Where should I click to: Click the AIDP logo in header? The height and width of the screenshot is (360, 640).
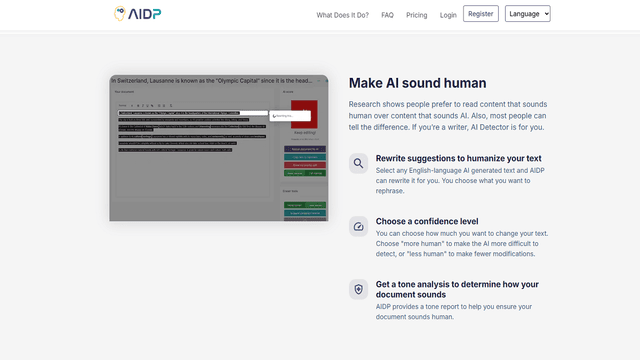pos(138,13)
